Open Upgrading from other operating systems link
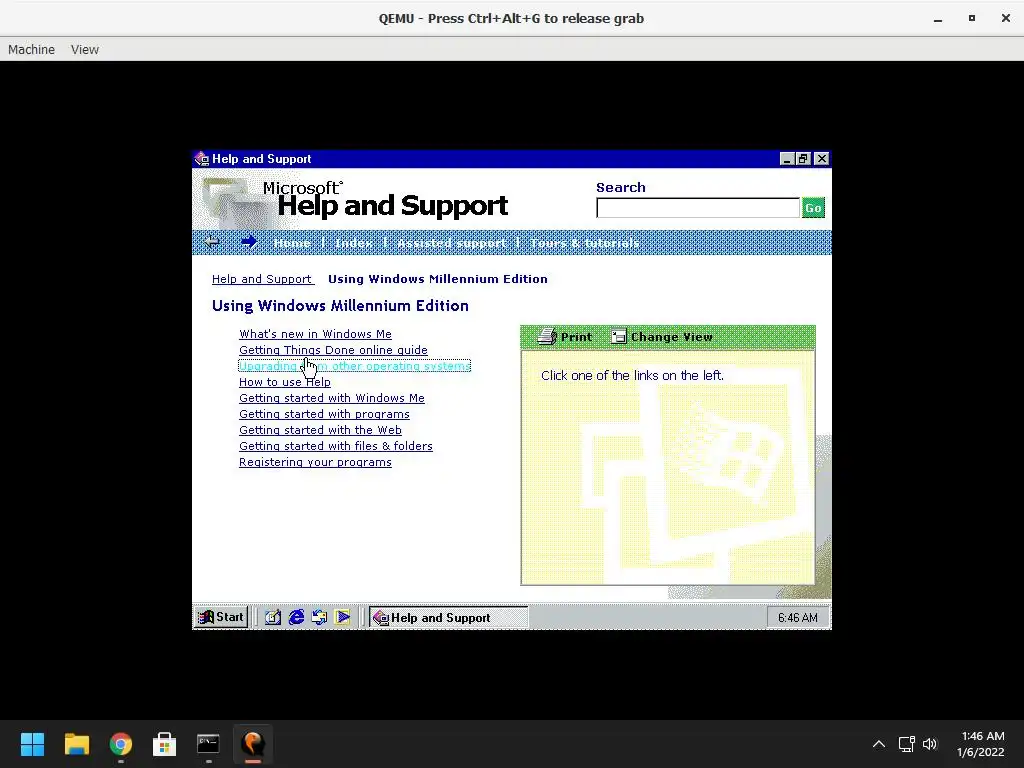Screen dimensions: 1024x768 pyautogui.click(x=355, y=366)
